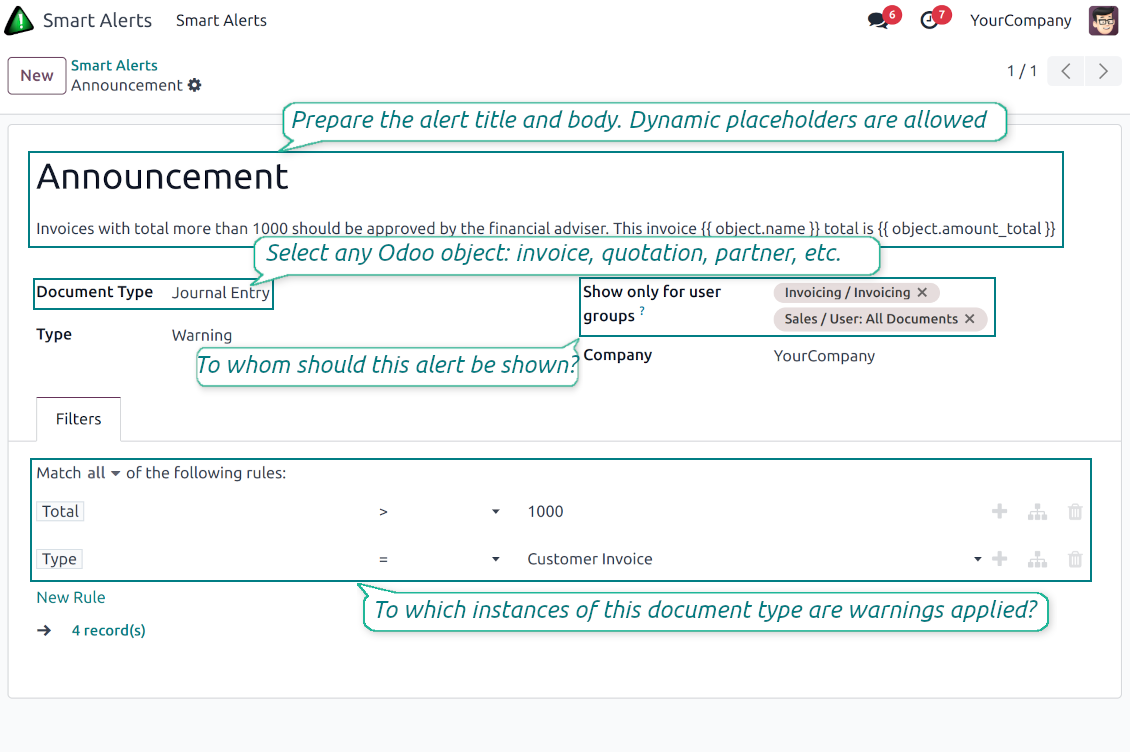Delete the Type rule row

(x=1075, y=559)
